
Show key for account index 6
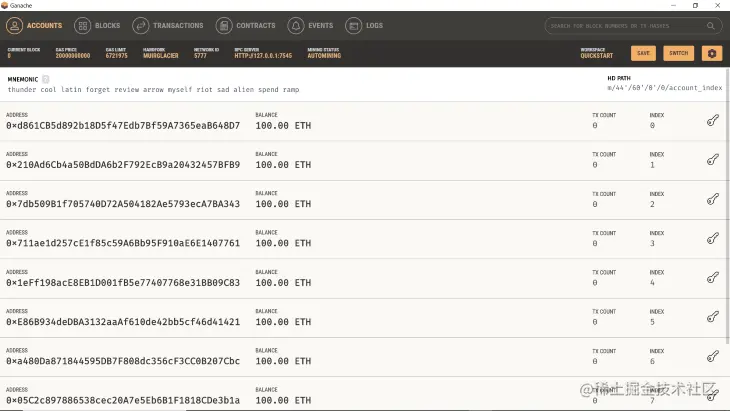point(713,357)
